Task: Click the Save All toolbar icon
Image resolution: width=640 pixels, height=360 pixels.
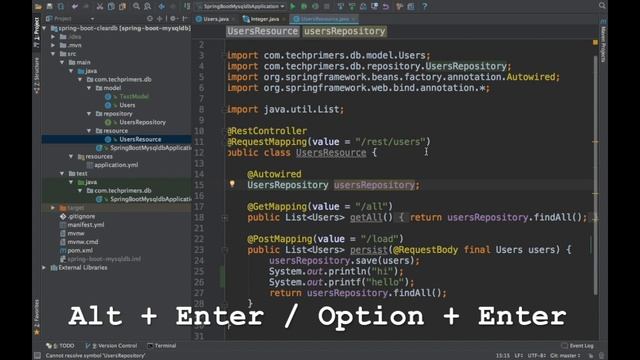Action: 49,7
